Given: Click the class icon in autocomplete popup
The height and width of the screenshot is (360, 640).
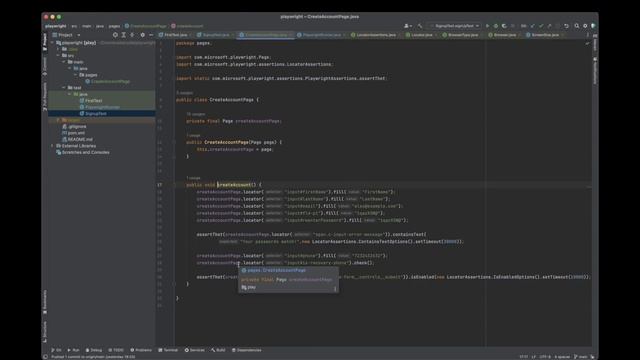Looking at the screenshot, I should pos(244,270).
